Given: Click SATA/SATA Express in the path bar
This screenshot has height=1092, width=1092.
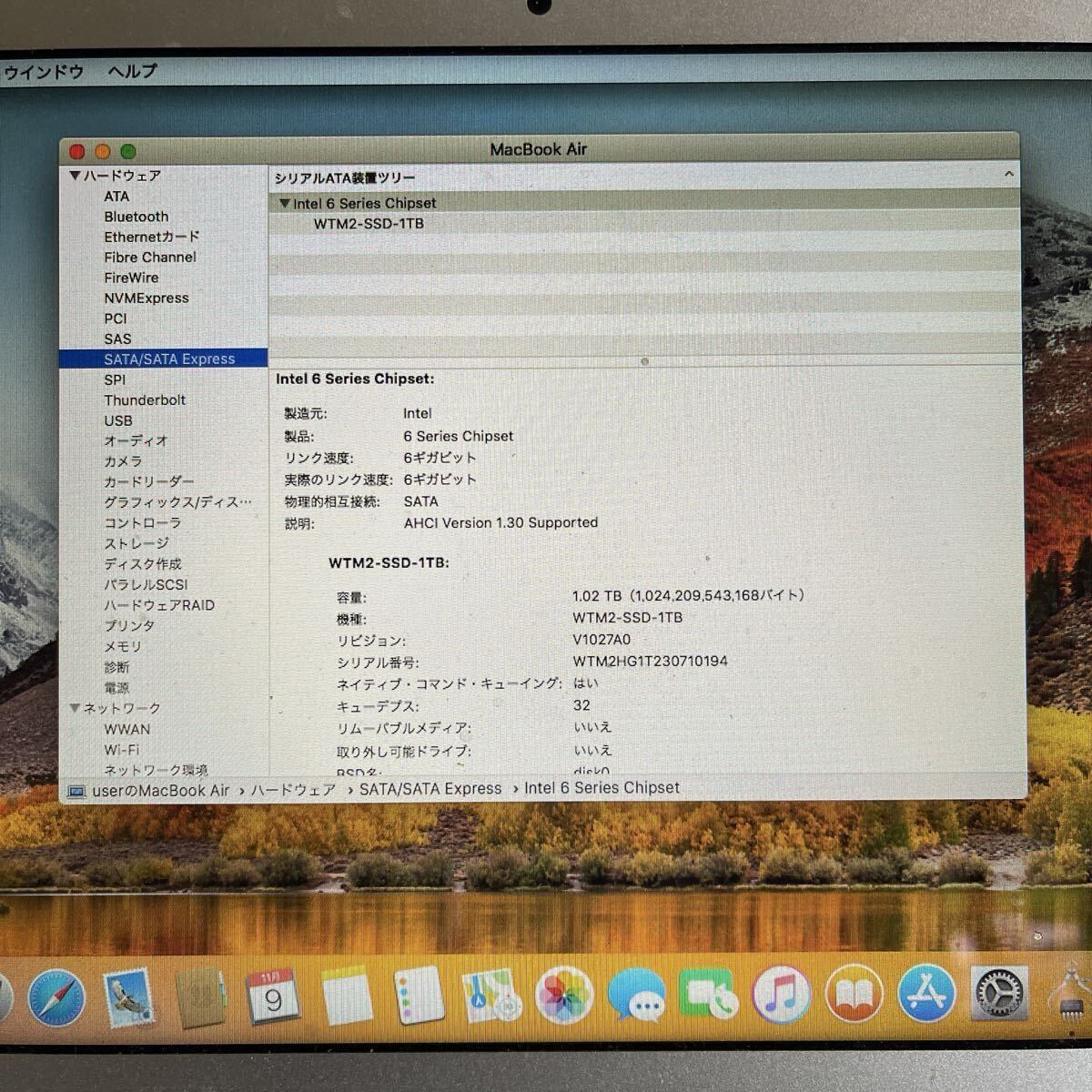Looking at the screenshot, I should (430, 789).
